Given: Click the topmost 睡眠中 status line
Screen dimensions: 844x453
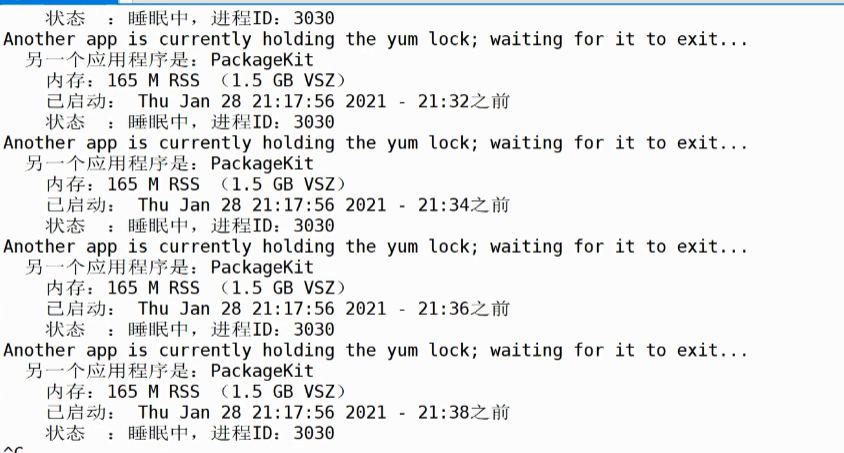Looking at the screenshot, I should pos(190,18).
